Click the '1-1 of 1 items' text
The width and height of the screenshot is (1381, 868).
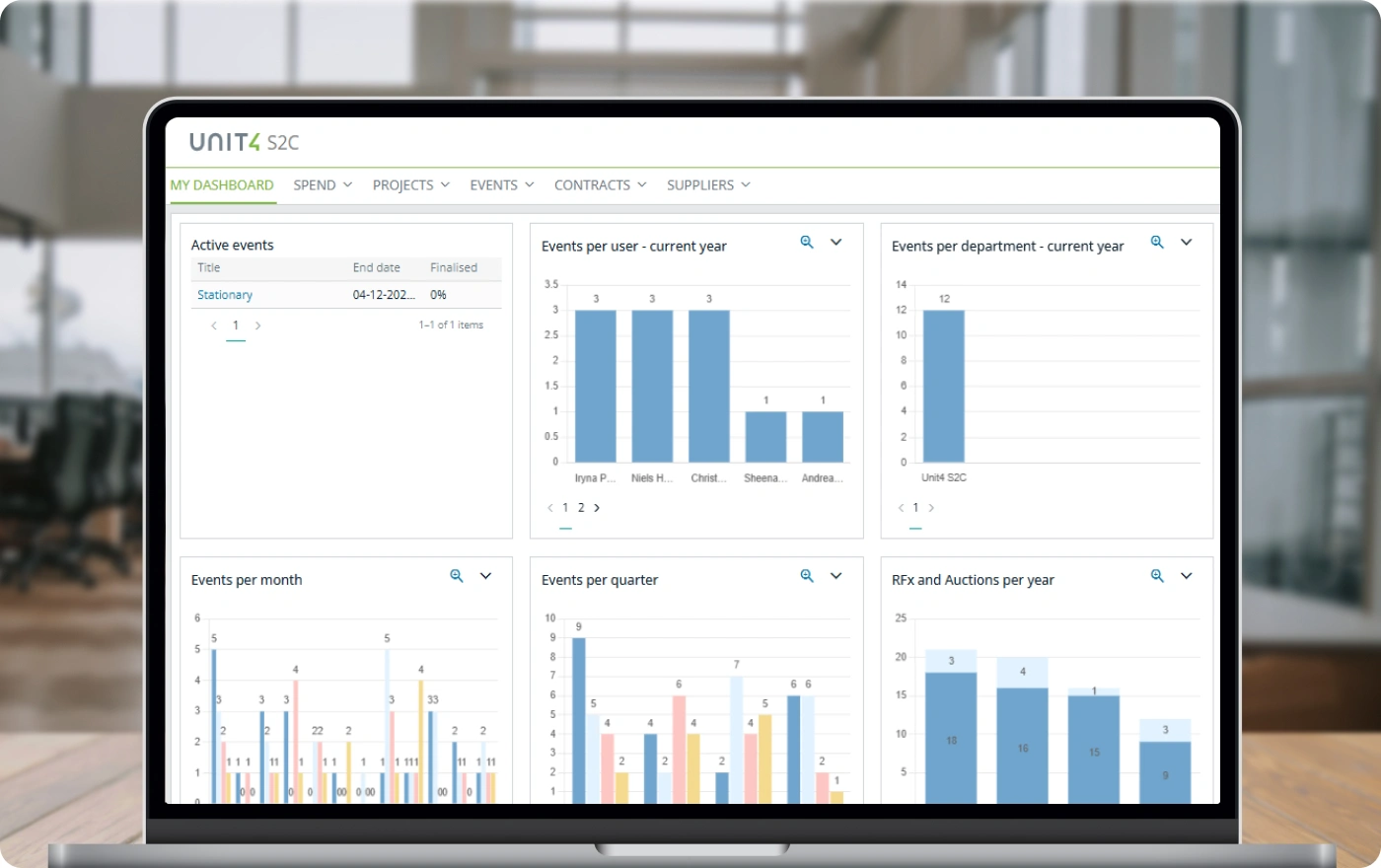pyautogui.click(x=451, y=325)
